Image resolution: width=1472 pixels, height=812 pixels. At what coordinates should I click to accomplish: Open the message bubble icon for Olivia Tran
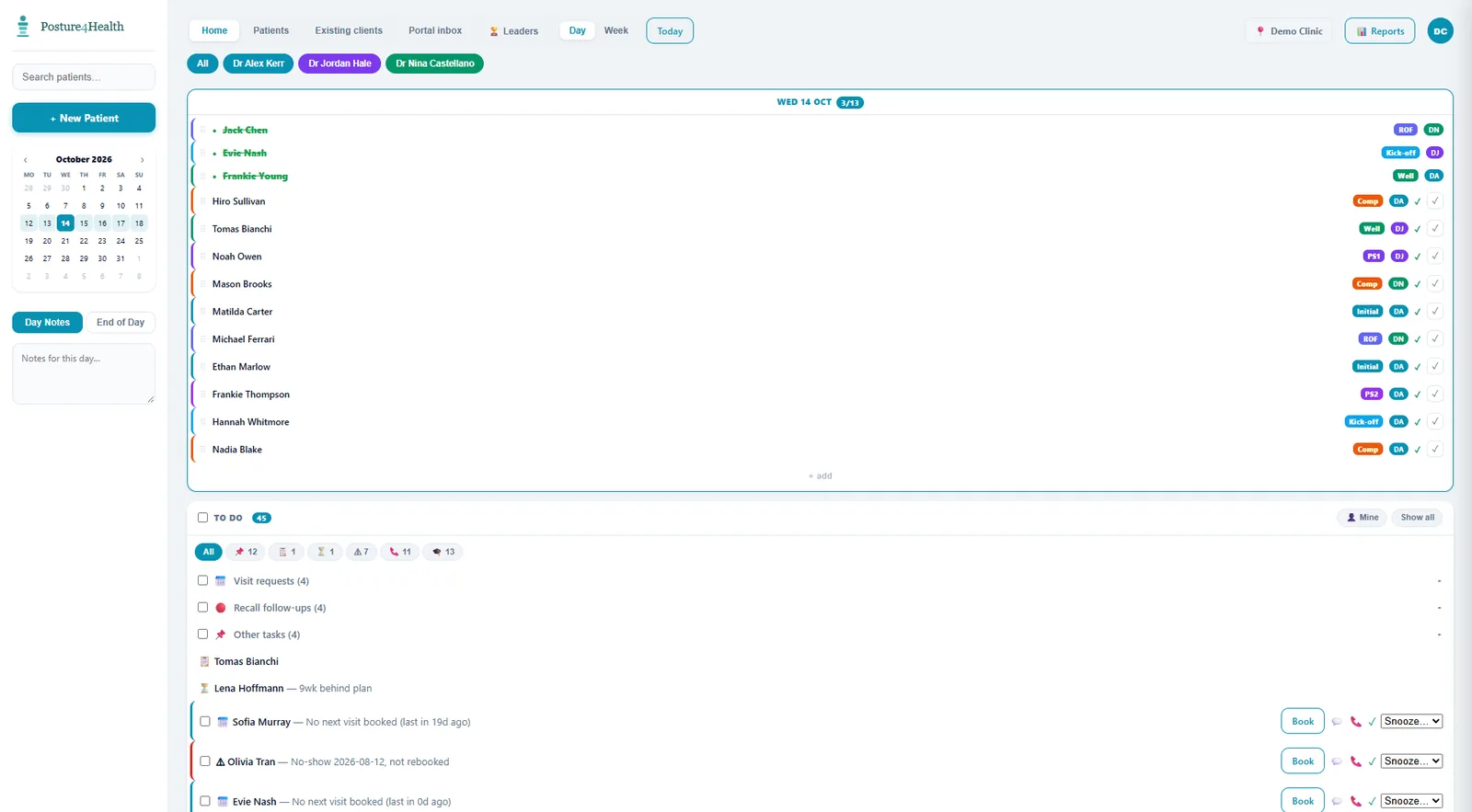1337,761
